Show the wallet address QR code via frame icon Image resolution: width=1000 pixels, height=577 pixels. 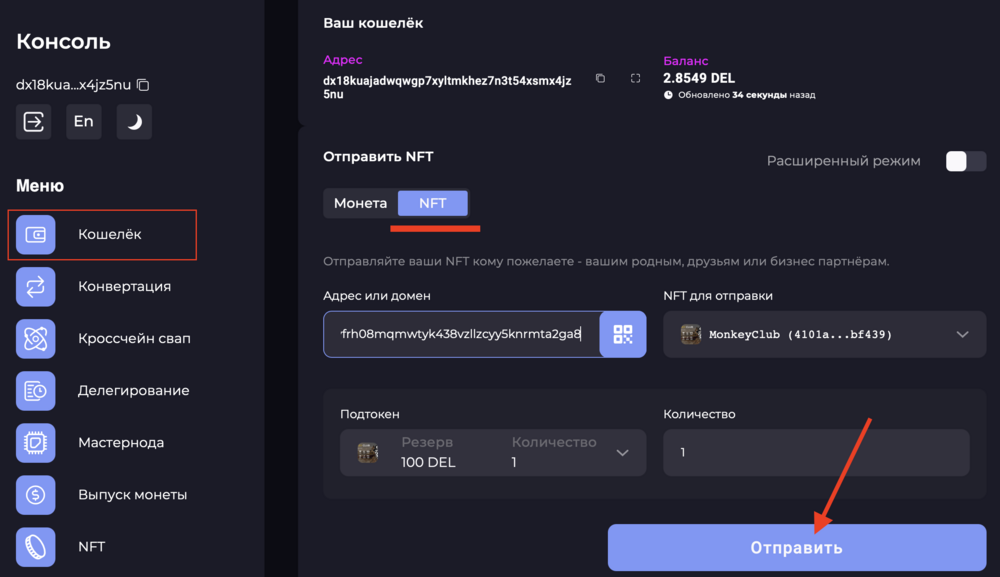[x=635, y=78]
